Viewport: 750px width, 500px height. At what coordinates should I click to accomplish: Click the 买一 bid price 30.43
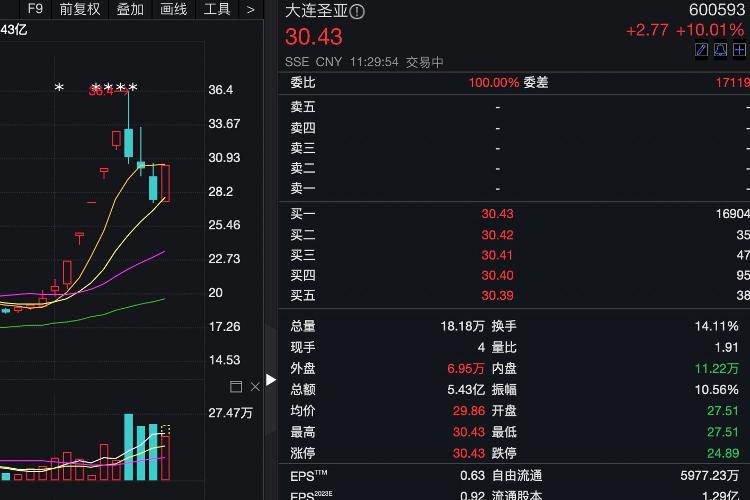[497, 214]
